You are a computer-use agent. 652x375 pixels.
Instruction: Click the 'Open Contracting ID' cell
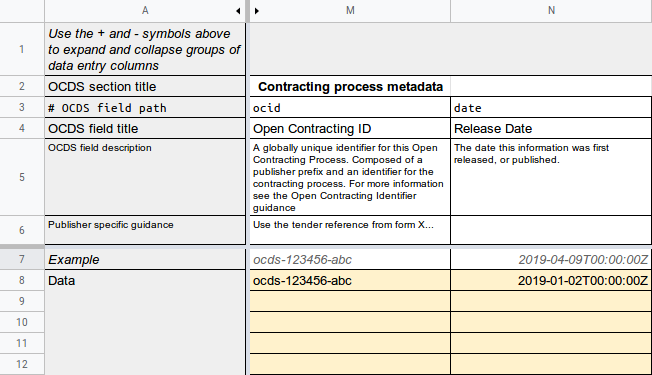350,128
